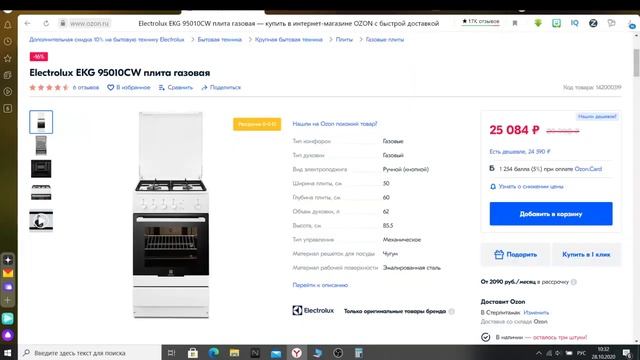Select fourth thumbnail showing burners
The height and width of the screenshot is (360, 640).
41,192
